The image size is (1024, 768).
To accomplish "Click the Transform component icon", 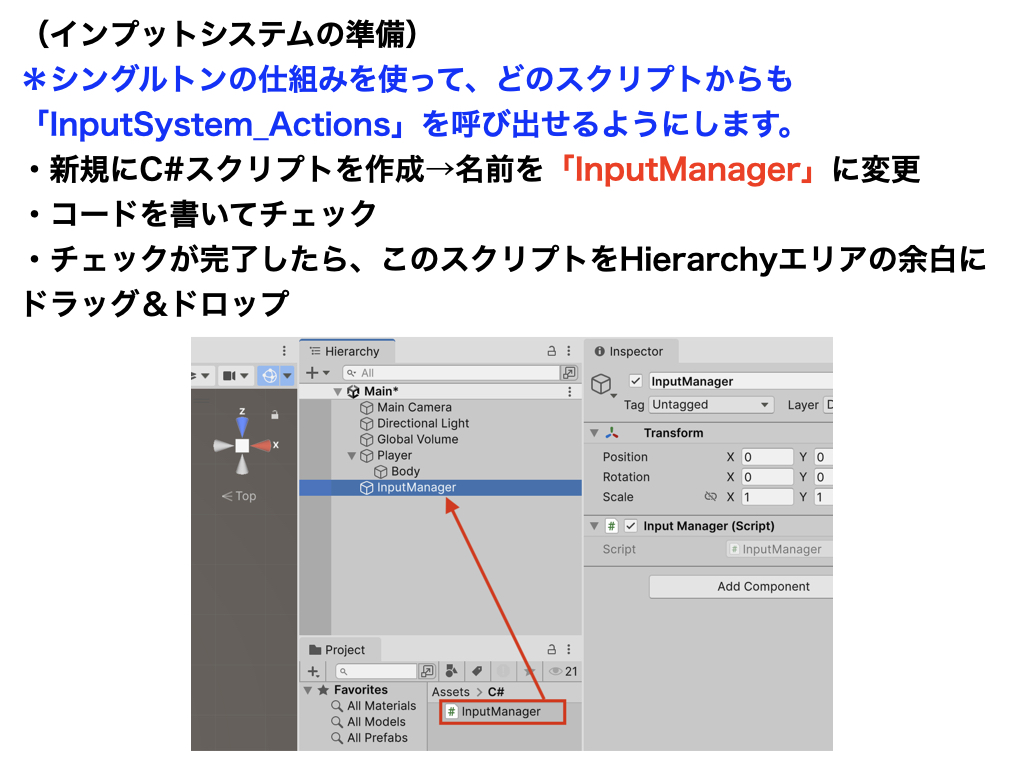I will click(612, 433).
